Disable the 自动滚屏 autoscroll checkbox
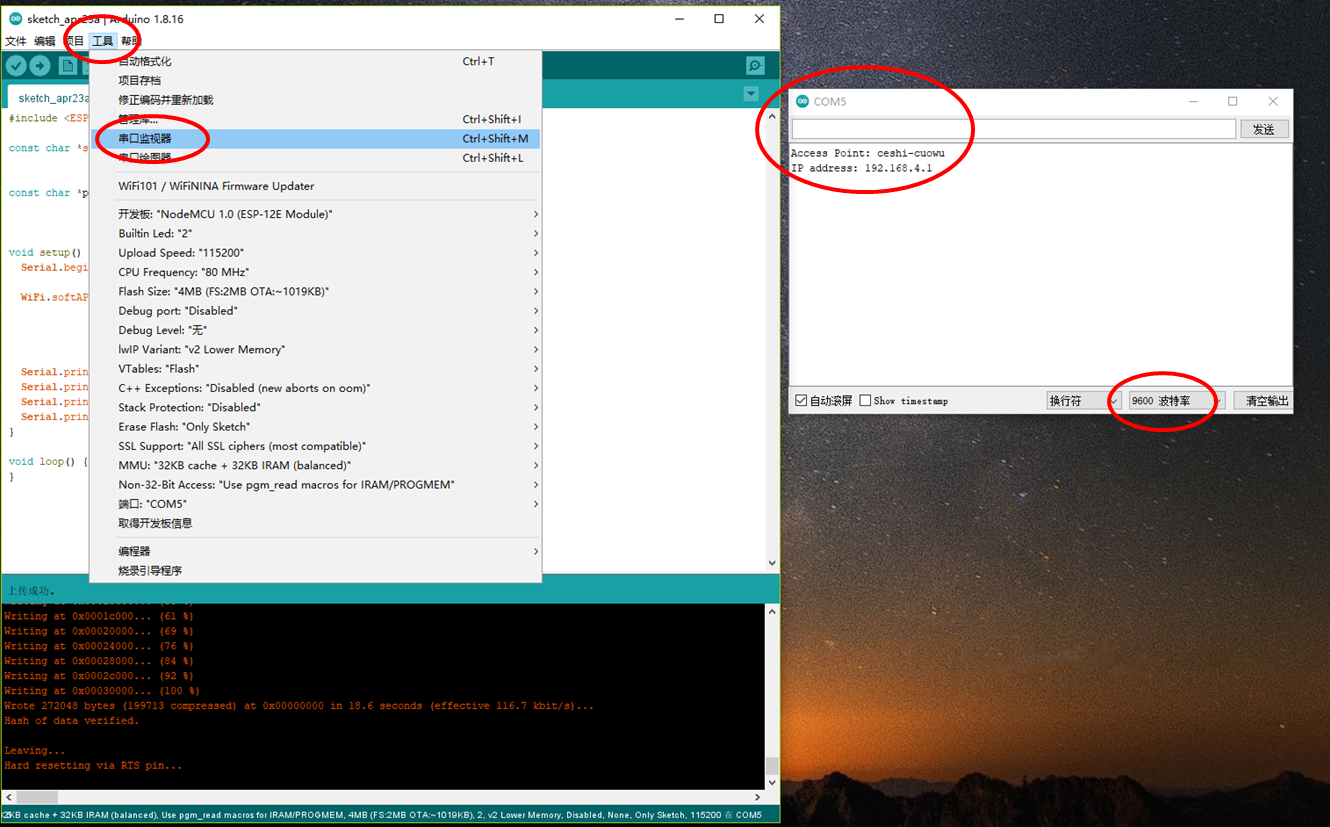 click(801, 401)
